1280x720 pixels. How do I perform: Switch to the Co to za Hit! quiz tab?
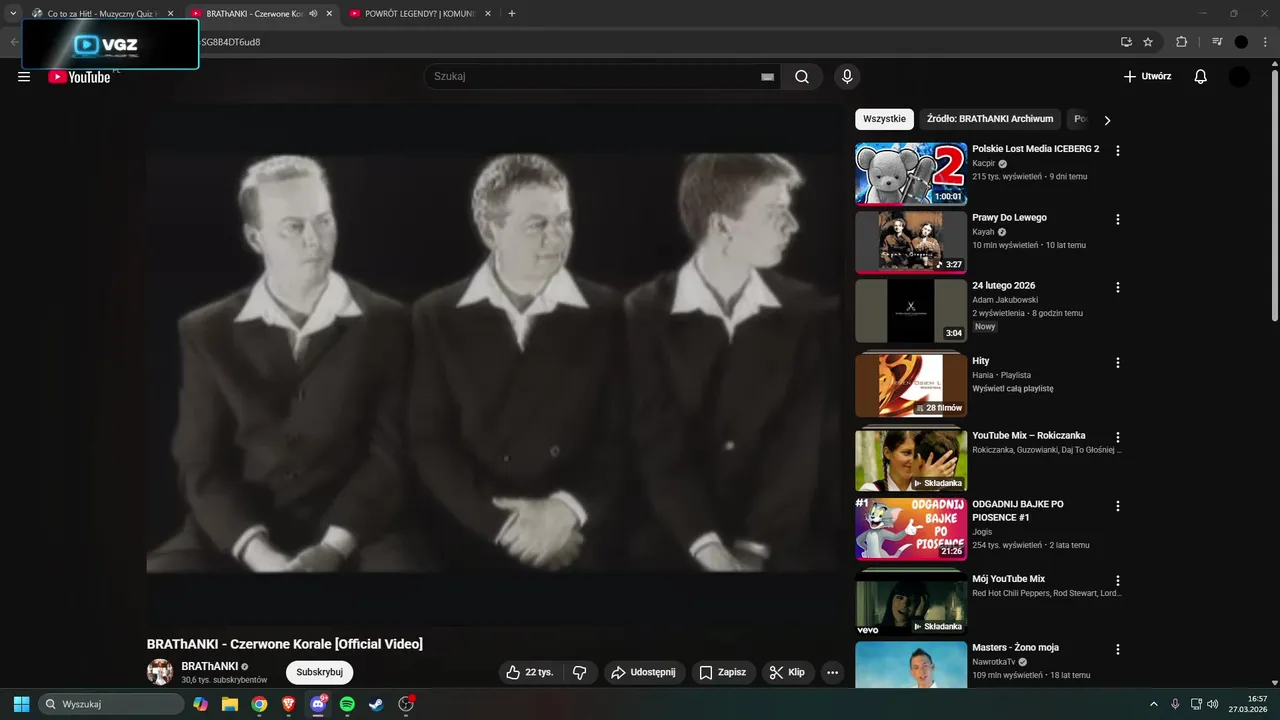pos(101,14)
